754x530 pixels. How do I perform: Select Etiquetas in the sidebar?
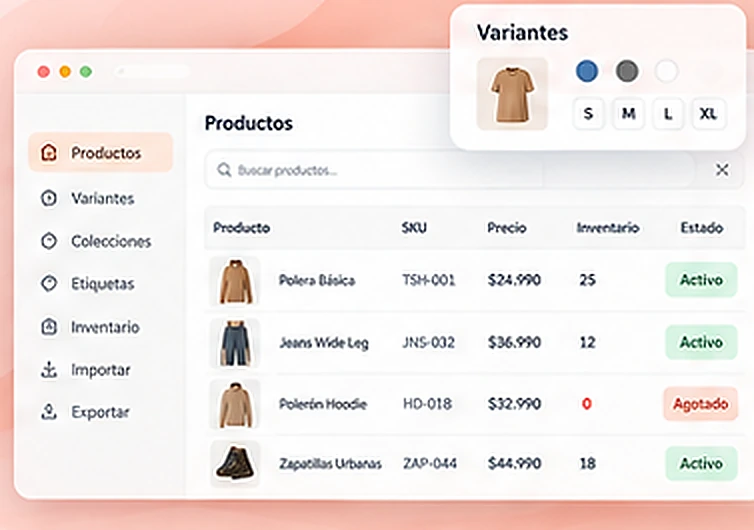pos(102,284)
